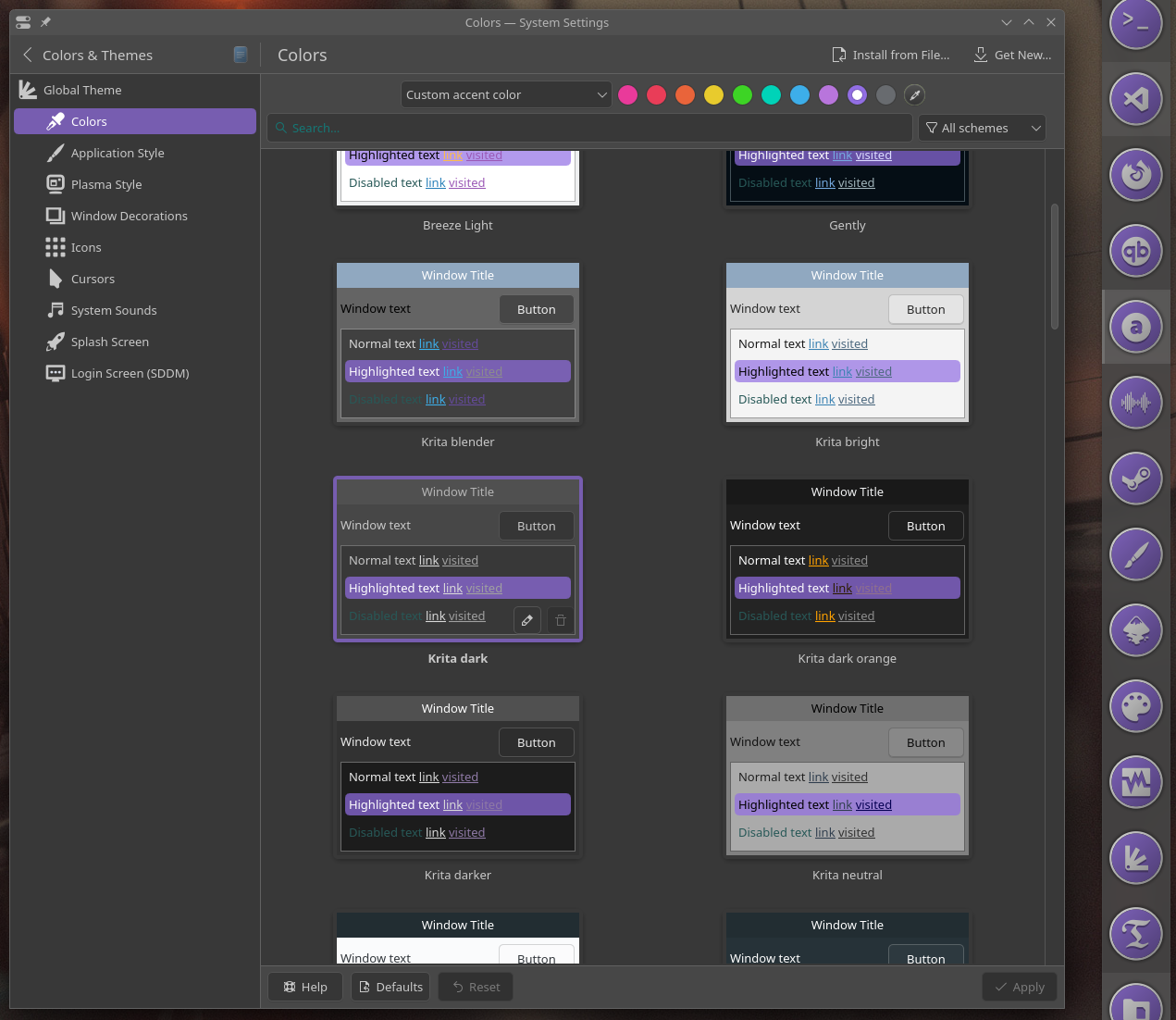
Task: Open the Application Style settings section
Action: click(118, 153)
